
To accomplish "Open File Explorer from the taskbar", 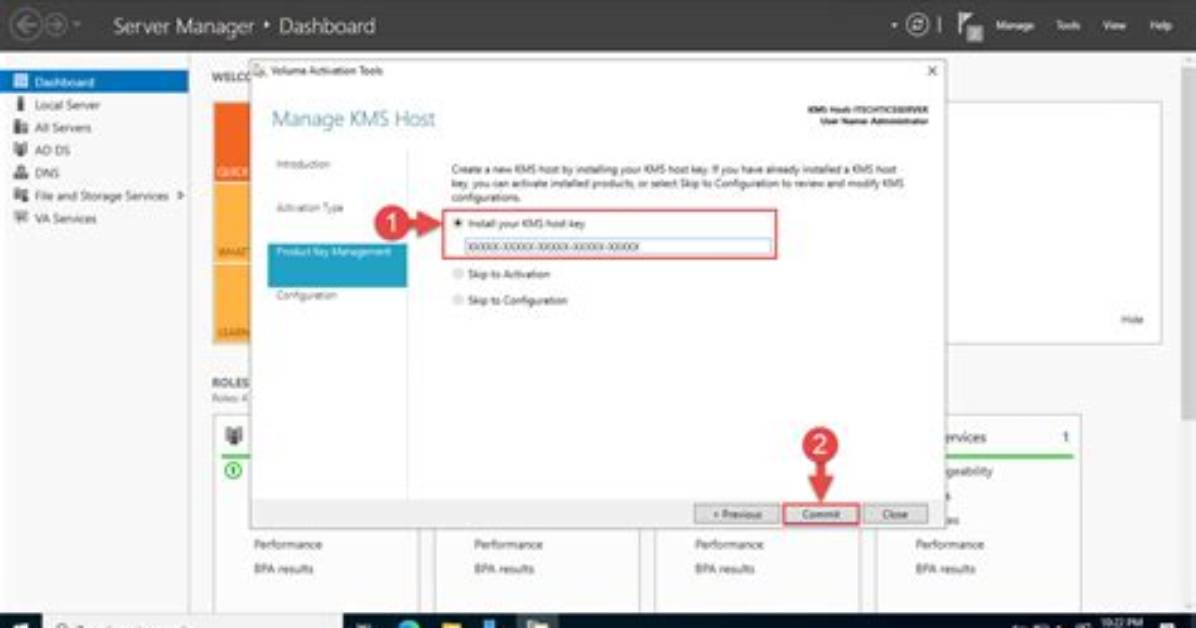I will tap(452, 624).
